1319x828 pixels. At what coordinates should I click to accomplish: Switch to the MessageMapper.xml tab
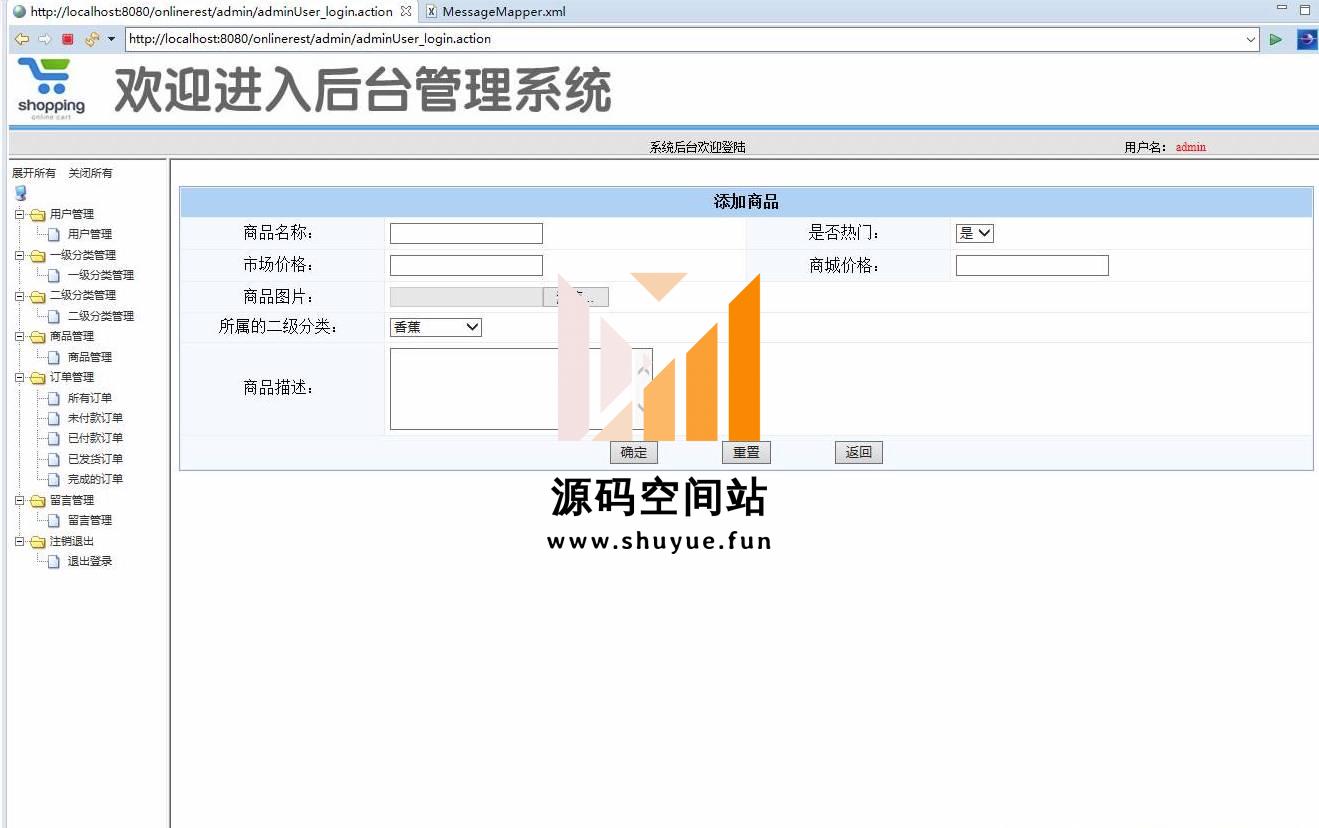(x=496, y=11)
